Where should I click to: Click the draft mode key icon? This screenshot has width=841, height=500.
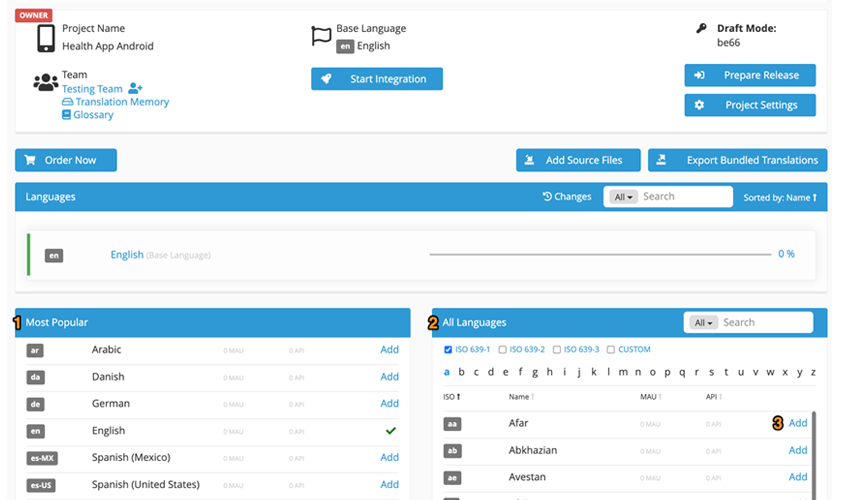click(x=701, y=29)
